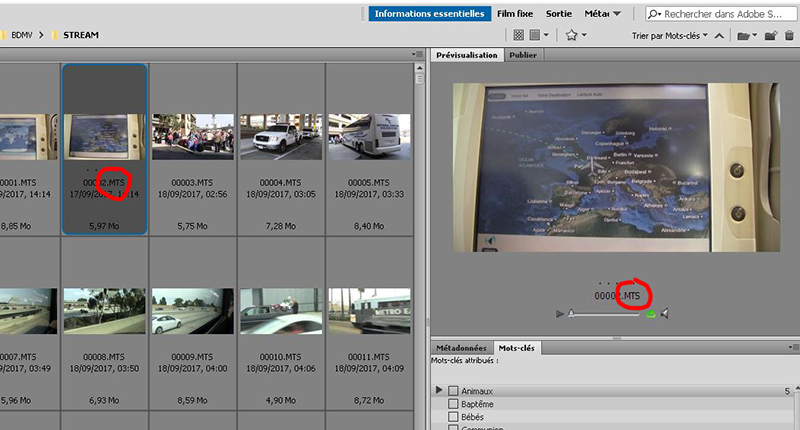Select the 00011.MTS Metro thumbnail
Image resolution: width=800 pixels, height=430 pixels.
tap(369, 311)
